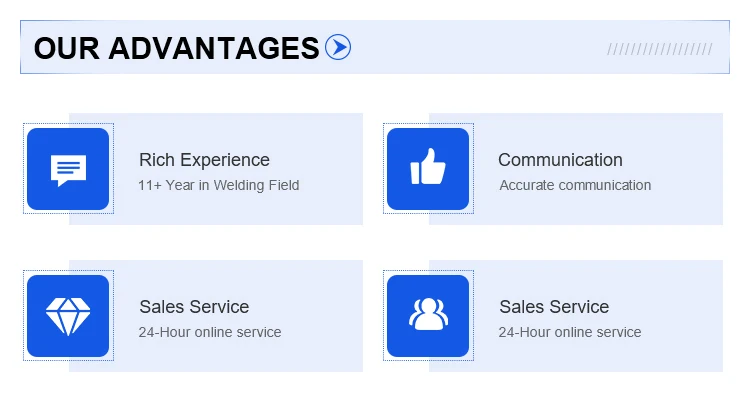Screen dimensions: 750x405
Task: Click the circled arrow beside OUR ADVANTAGES
Action: click(338, 47)
